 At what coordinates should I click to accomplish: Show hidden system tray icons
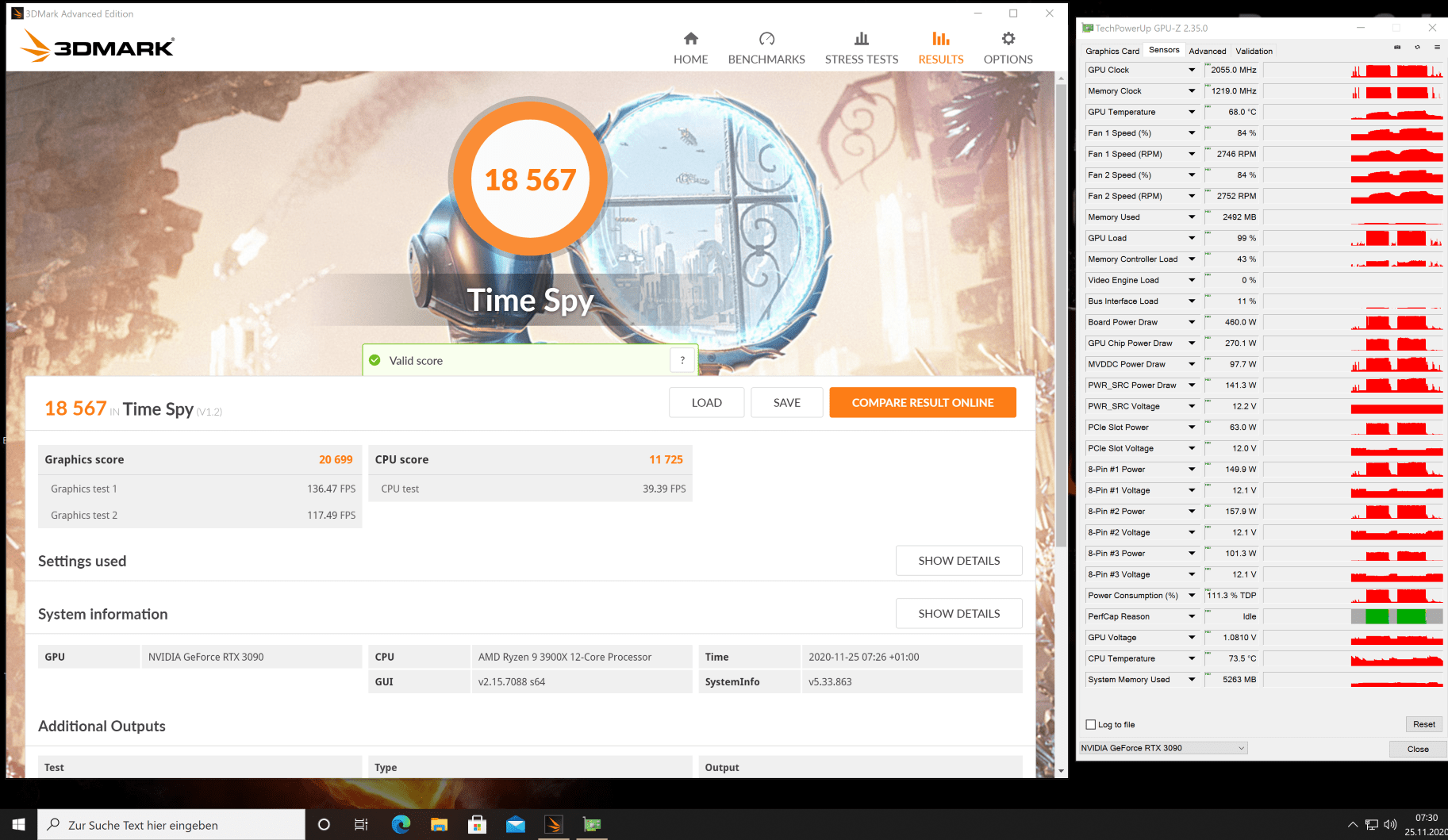pyautogui.click(x=1353, y=825)
